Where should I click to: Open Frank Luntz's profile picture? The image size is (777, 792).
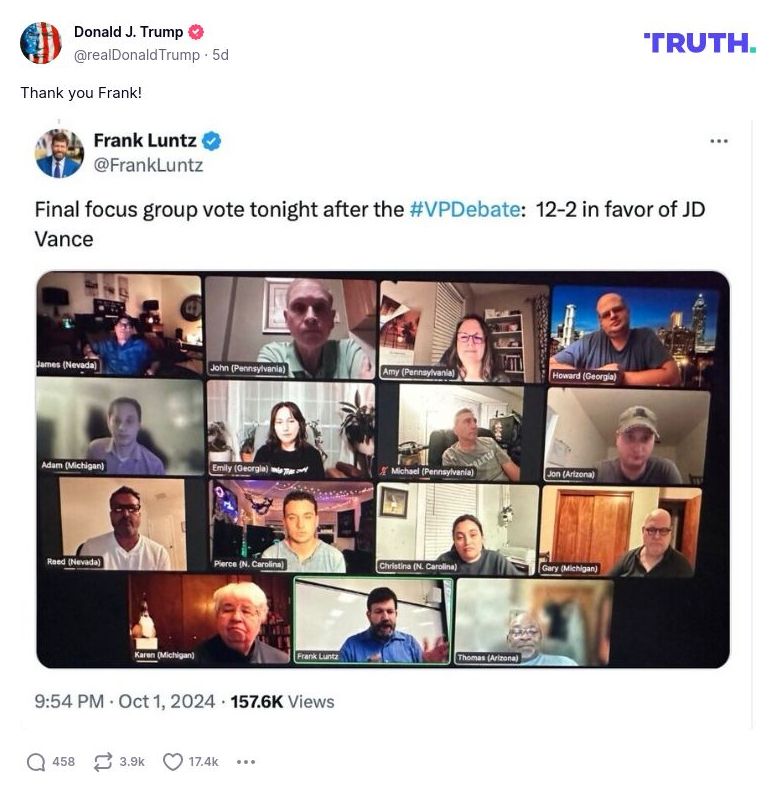[59, 153]
